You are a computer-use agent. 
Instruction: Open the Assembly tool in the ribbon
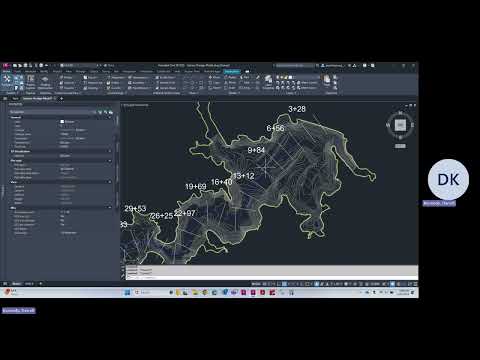pyautogui.click(x=137, y=83)
